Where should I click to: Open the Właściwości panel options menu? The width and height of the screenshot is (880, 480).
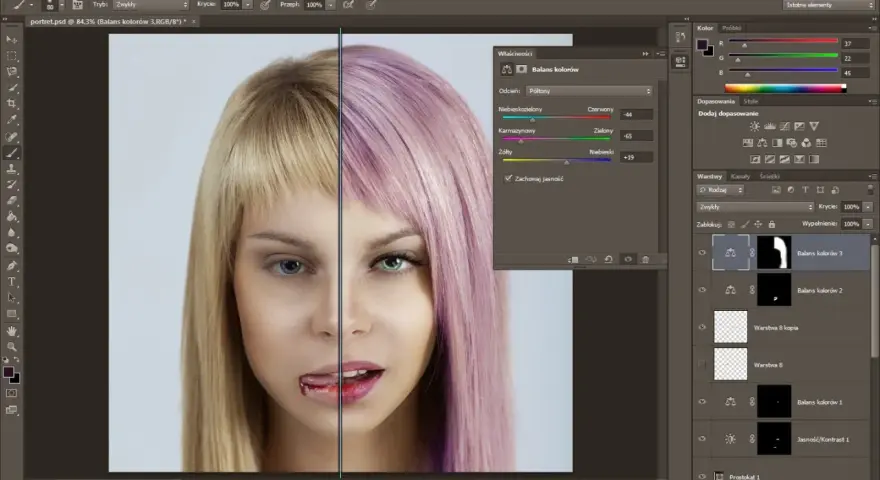pos(661,54)
